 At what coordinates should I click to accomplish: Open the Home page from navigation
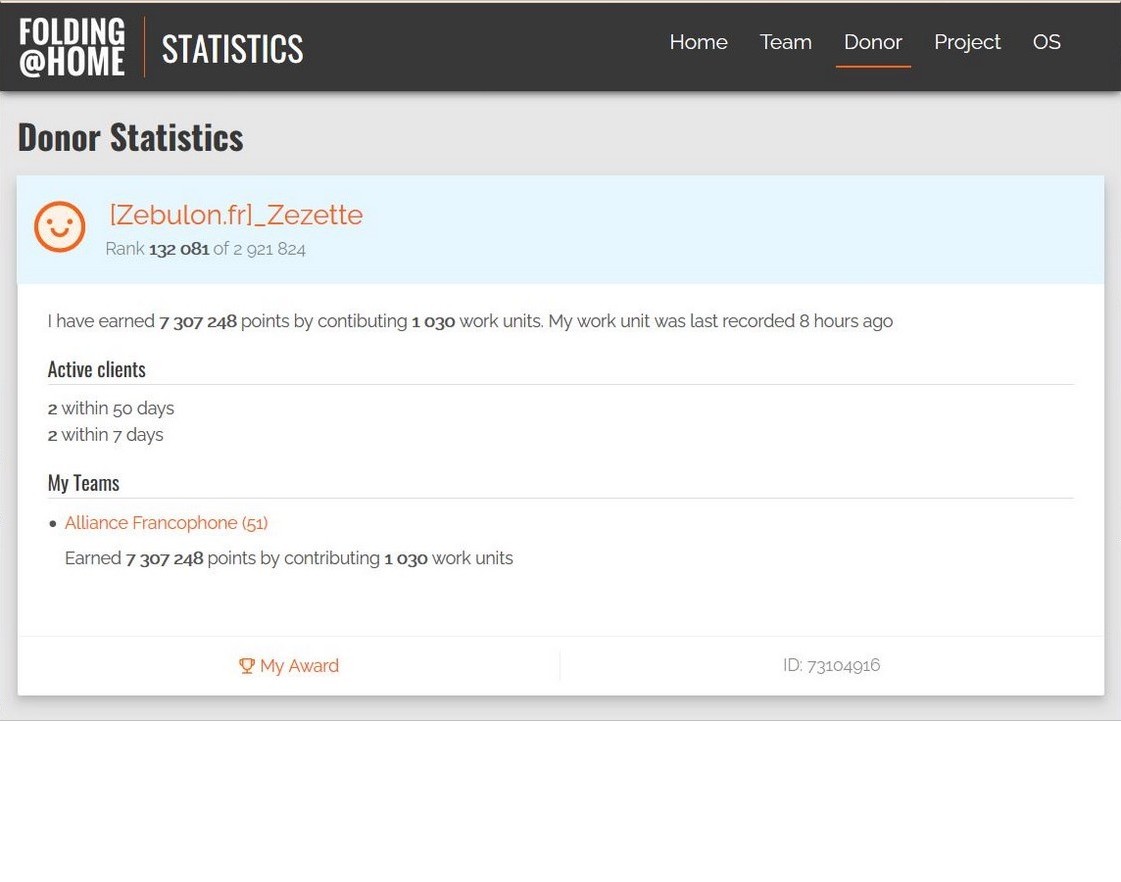(x=698, y=42)
